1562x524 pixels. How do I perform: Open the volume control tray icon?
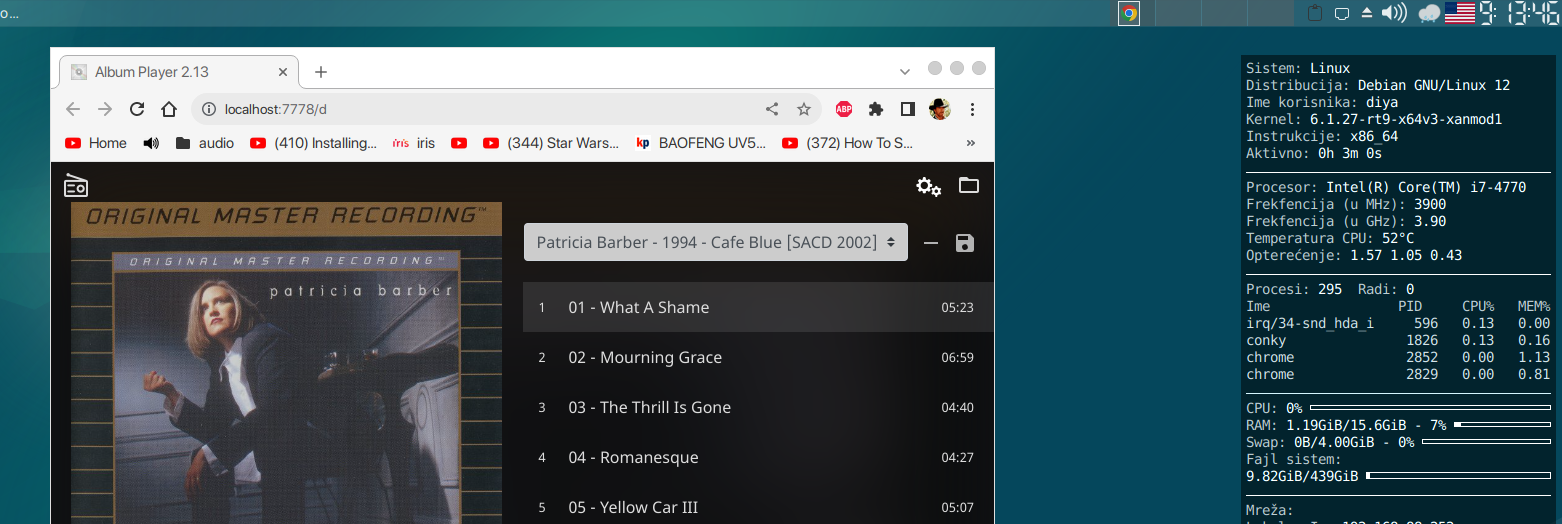[1394, 13]
